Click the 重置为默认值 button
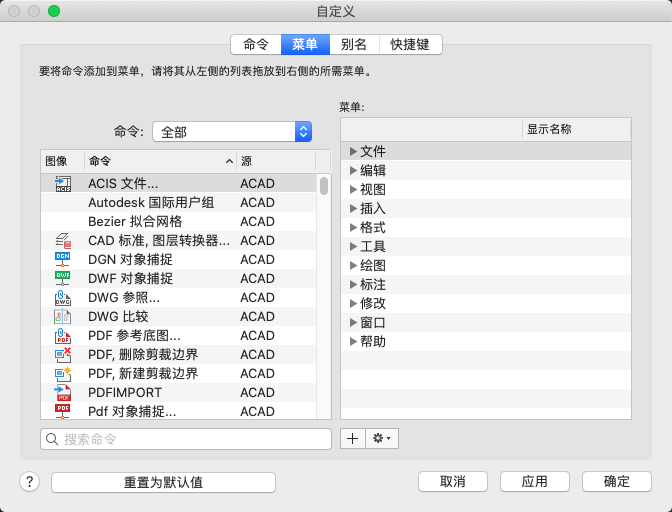The width and height of the screenshot is (672, 512). pyautogui.click(x=163, y=482)
